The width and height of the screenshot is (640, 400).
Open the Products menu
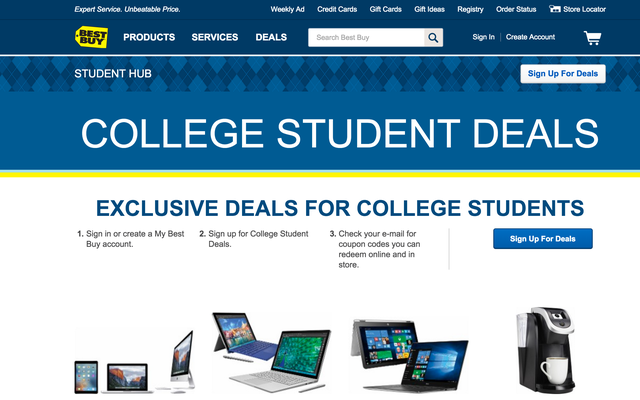149,38
